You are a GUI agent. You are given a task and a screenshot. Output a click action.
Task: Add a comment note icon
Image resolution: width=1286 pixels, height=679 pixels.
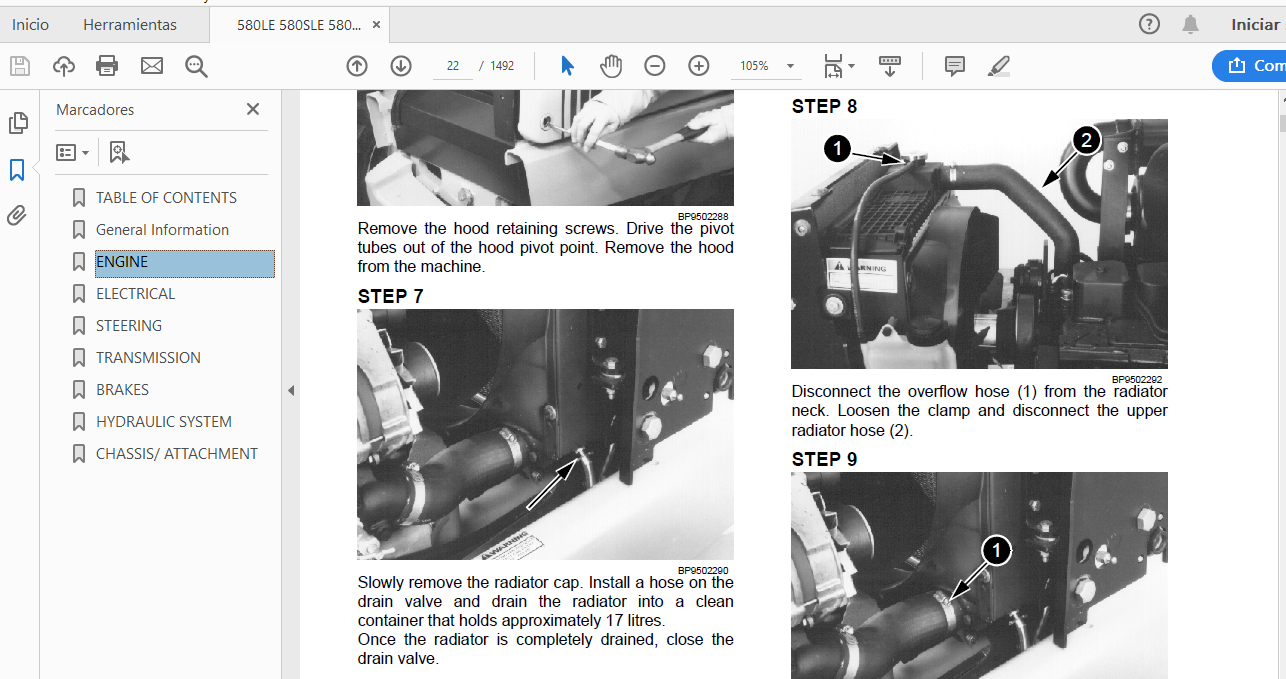[x=955, y=66]
